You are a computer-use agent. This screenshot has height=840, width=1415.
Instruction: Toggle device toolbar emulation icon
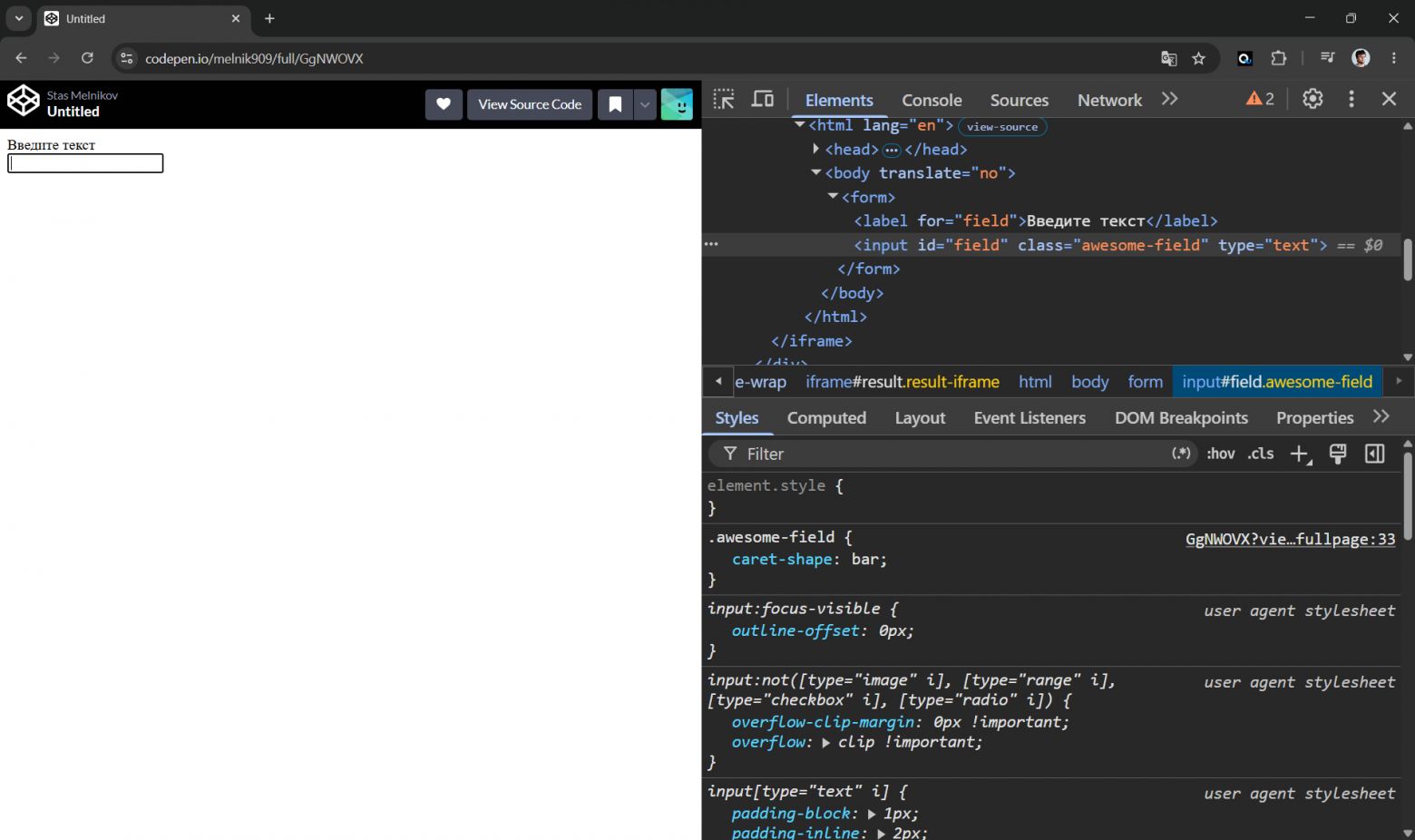[763, 100]
